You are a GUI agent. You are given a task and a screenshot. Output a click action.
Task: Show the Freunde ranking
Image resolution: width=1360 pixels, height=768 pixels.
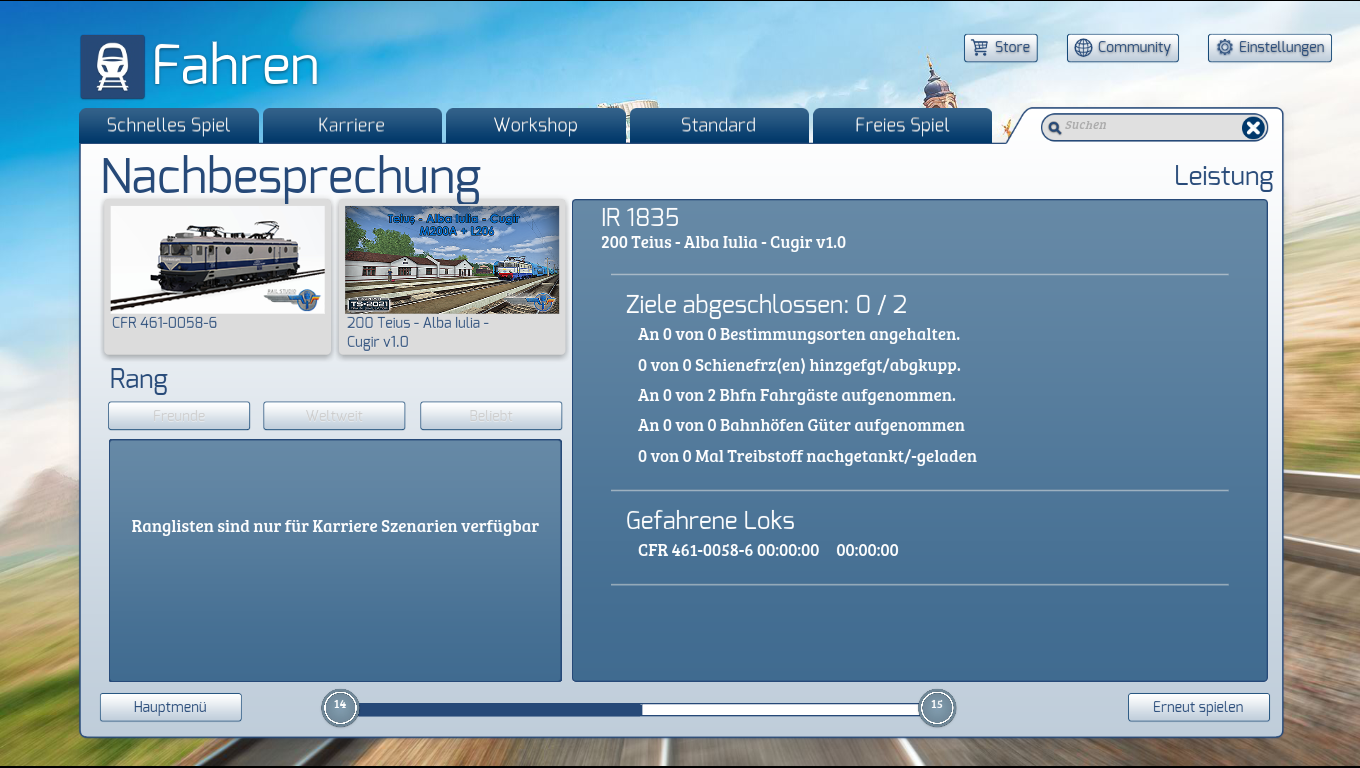coord(179,416)
